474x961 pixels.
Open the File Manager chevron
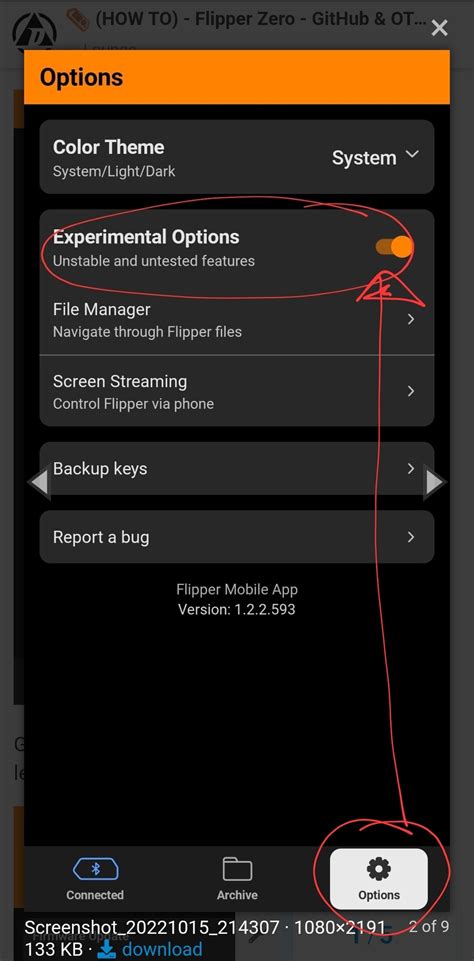click(x=411, y=319)
